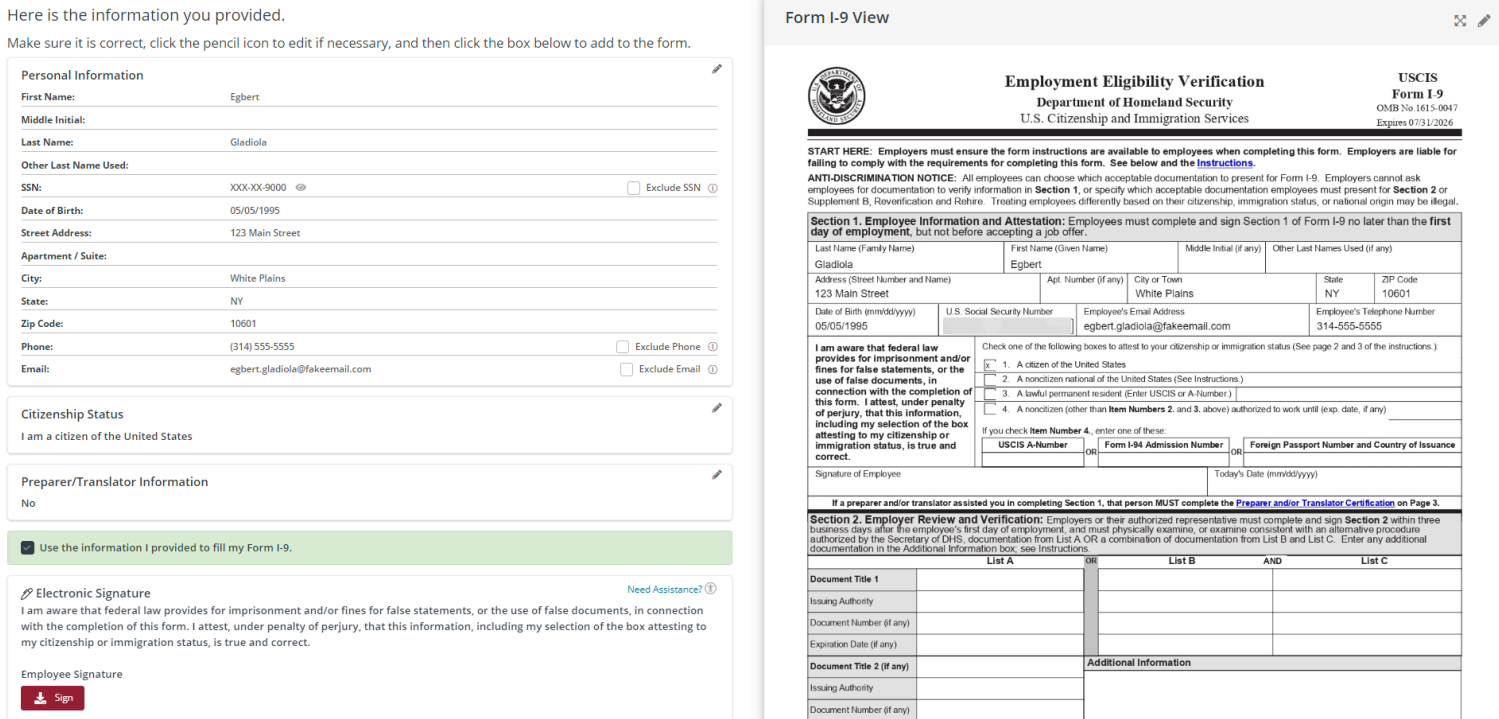Edit Preparer/Translator Information via pencil icon
The image size is (1499, 719).
point(716,475)
